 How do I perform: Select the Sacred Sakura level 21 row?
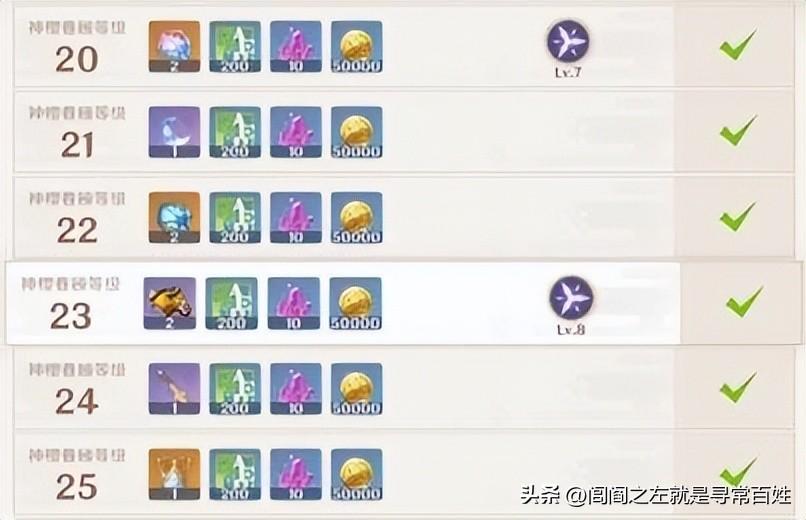[x=404, y=132]
